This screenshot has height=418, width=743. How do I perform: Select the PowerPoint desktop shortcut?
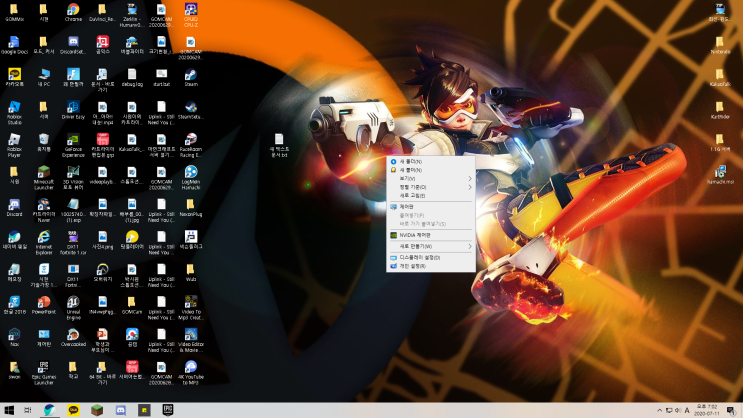[x=44, y=305]
